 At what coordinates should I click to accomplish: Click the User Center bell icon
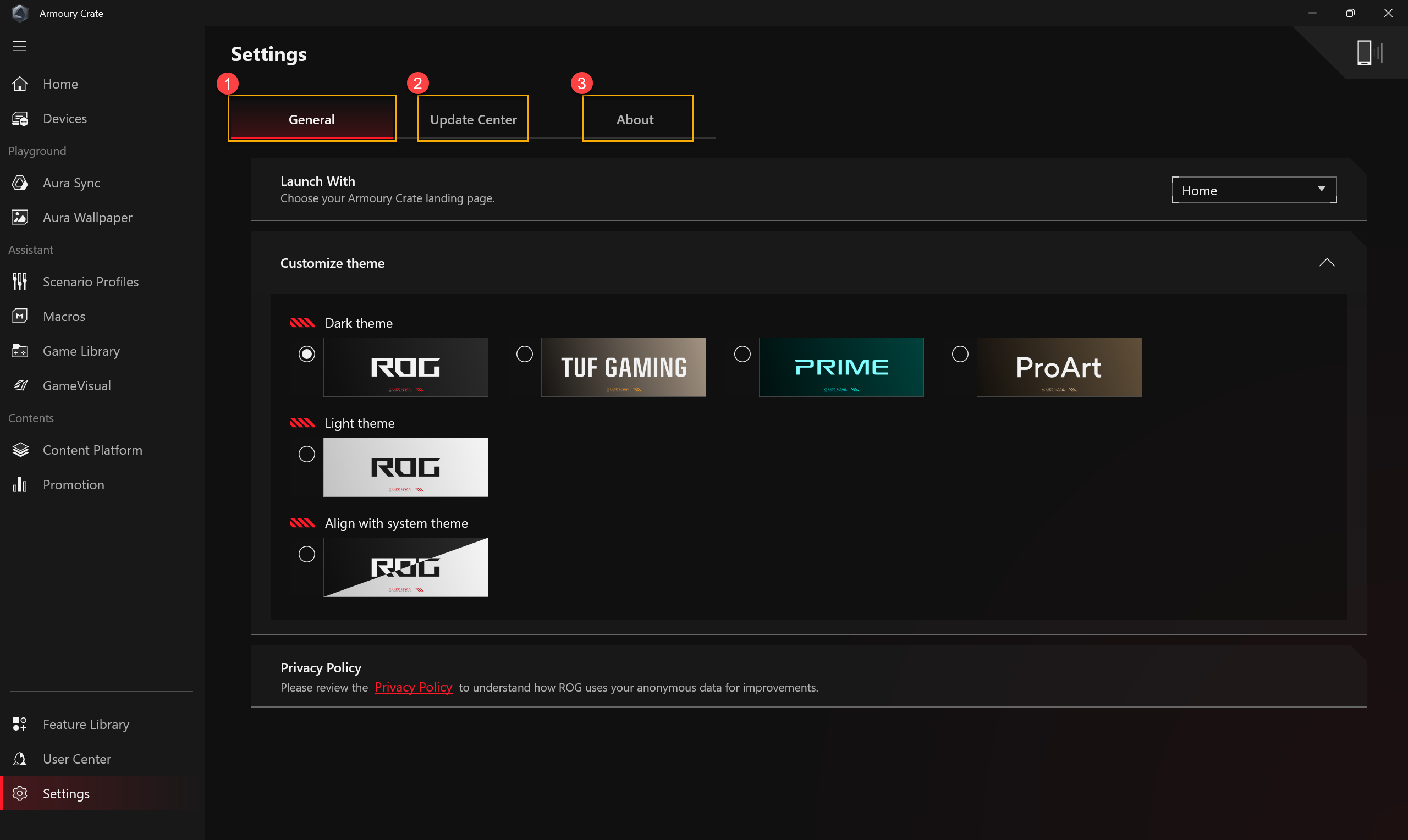(x=20, y=759)
